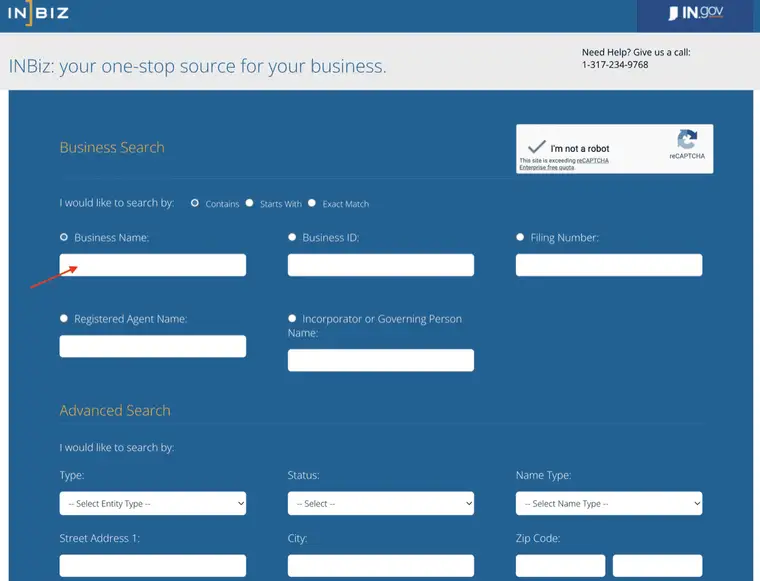
Task: Open the IN.gov logo link
Action: [696, 13]
